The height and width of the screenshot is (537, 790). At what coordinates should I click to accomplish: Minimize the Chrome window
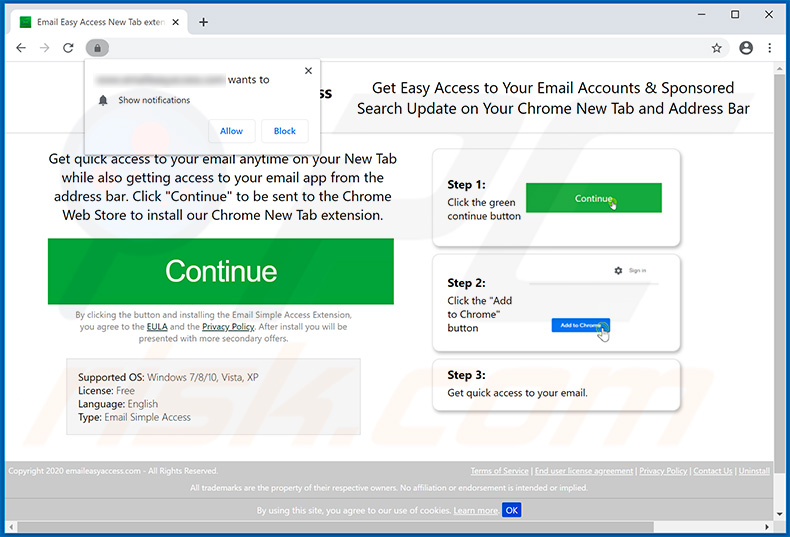coord(701,15)
